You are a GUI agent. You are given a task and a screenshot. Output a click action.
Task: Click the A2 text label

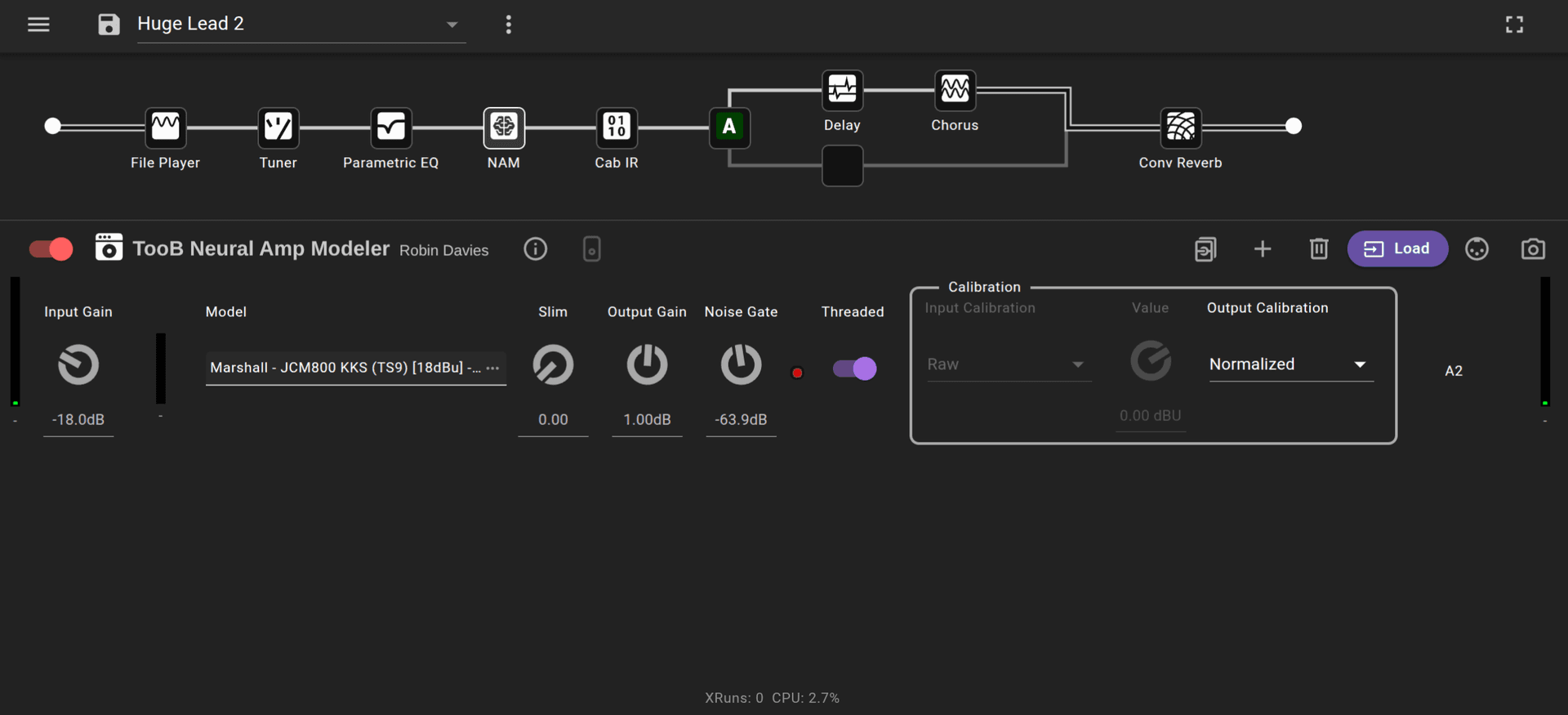1454,371
